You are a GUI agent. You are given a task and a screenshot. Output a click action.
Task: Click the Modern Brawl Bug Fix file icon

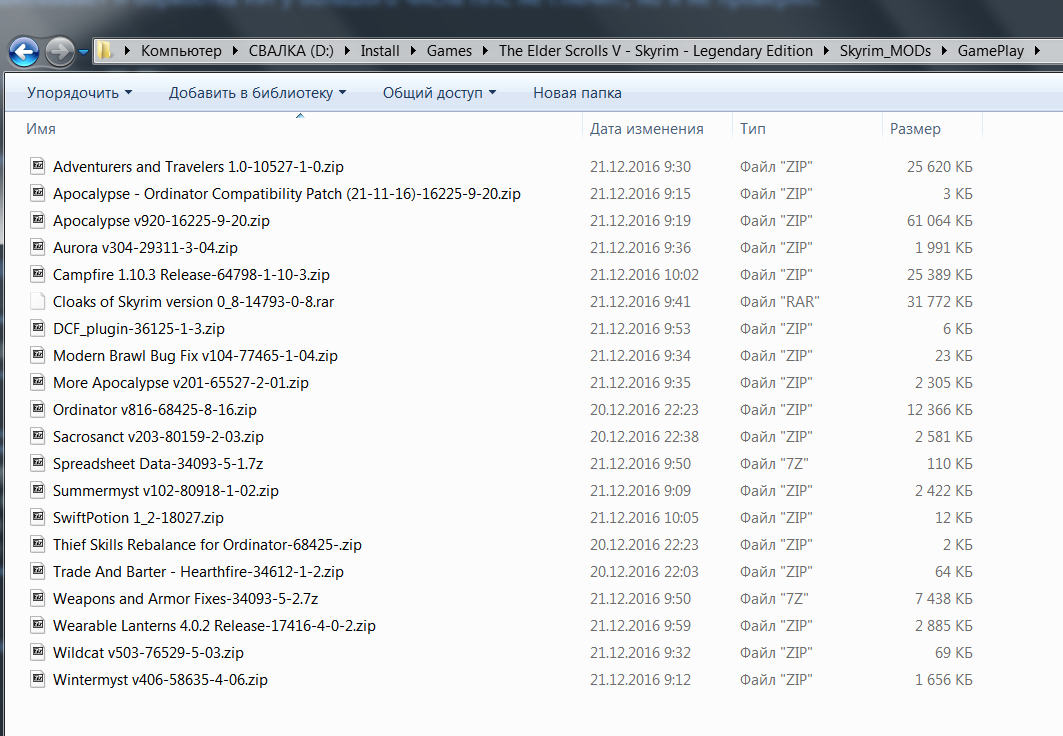(38, 354)
